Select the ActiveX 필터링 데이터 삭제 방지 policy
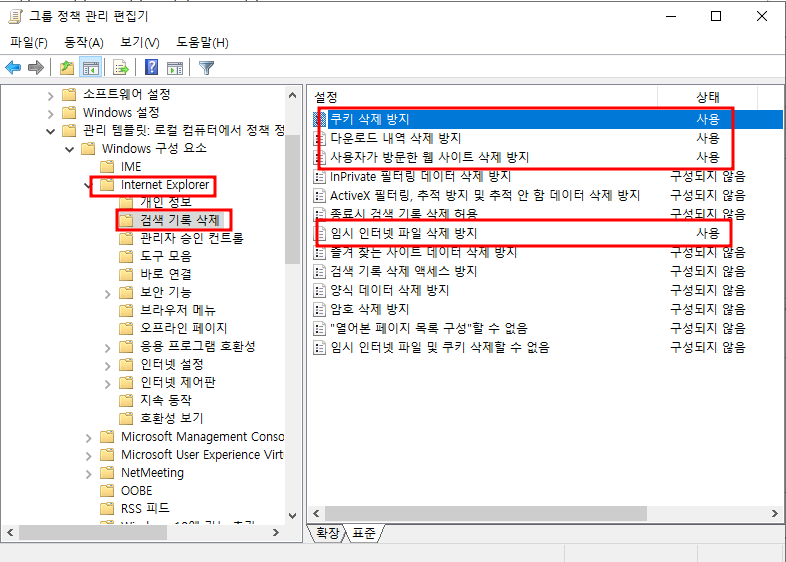Viewport: 786px width, 562px height. [x=485, y=196]
